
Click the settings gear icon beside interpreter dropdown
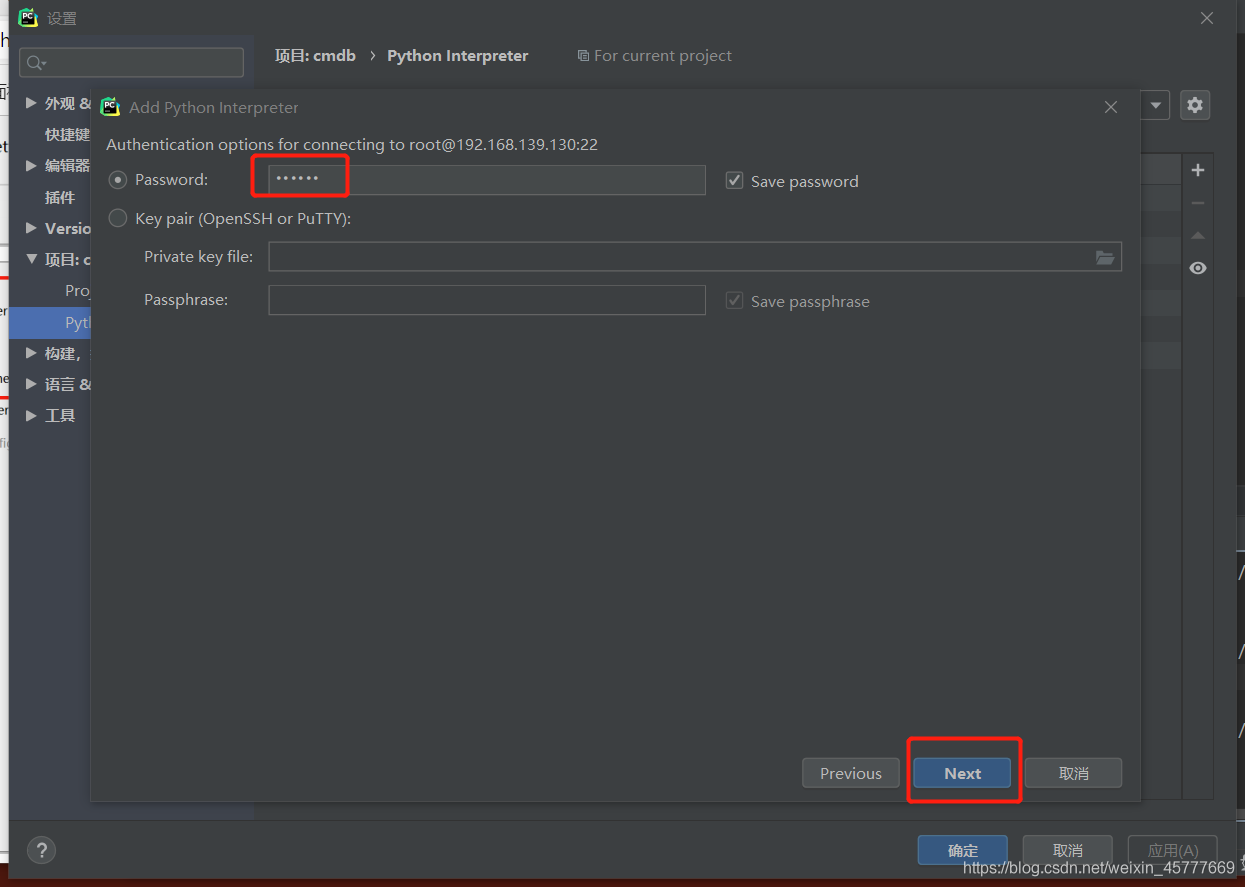click(x=1195, y=105)
